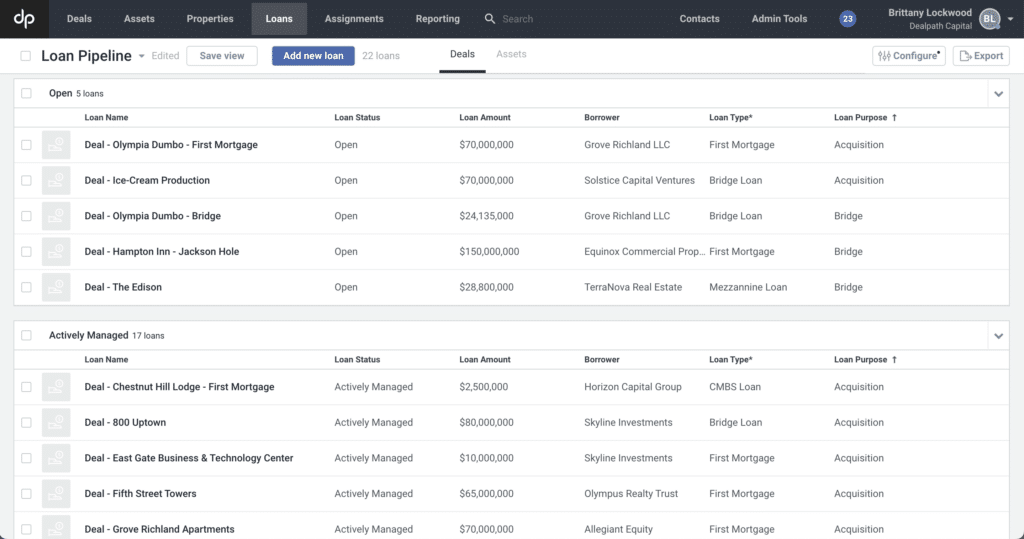This screenshot has width=1024, height=539.
Task: Check the Olympia Dumbo First Mortgage row
Action: click(x=26, y=145)
